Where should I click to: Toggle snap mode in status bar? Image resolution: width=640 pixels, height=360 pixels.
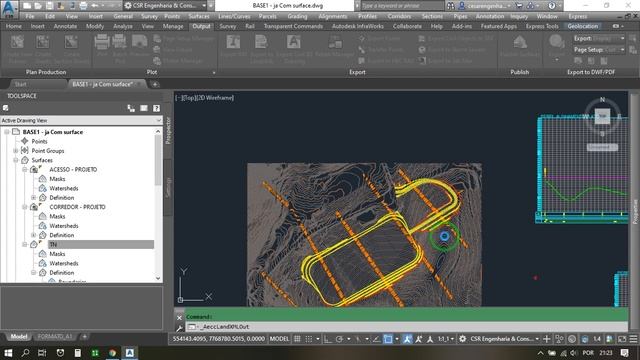click(x=309, y=339)
